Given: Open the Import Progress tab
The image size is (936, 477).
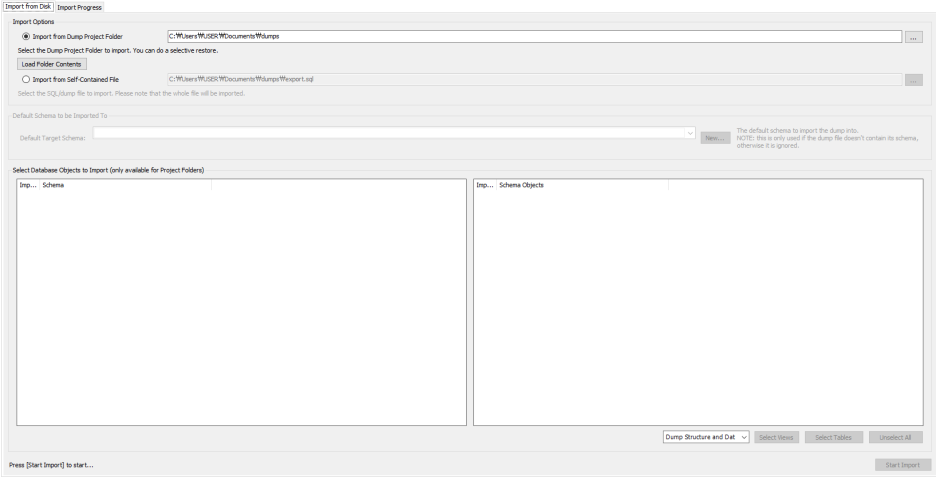Looking at the screenshot, I should click(79, 7).
